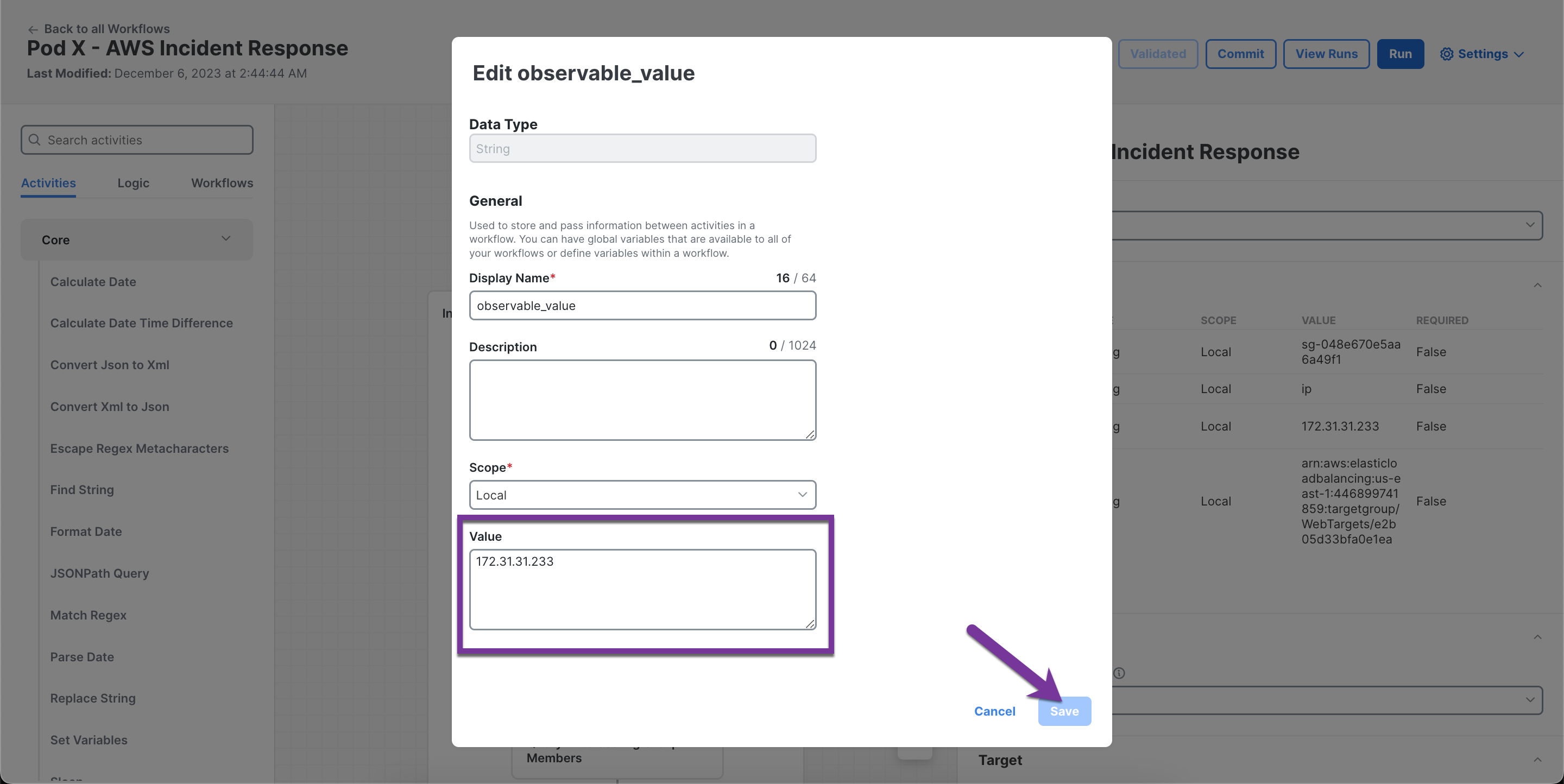
Task: Click the Validated button
Action: click(x=1158, y=54)
